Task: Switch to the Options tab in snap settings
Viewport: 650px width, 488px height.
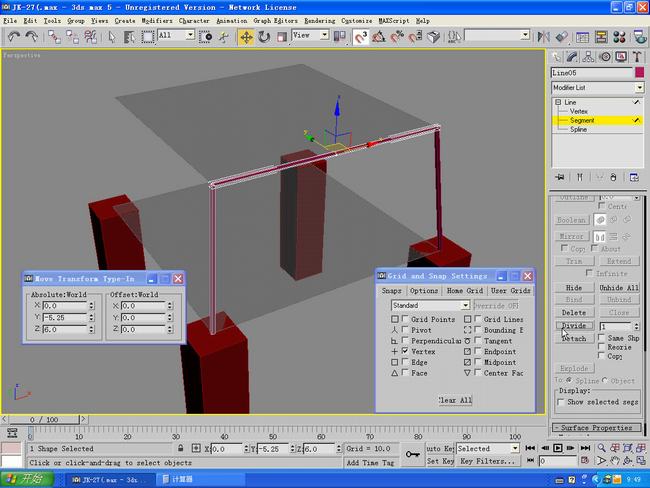Action: click(424, 291)
